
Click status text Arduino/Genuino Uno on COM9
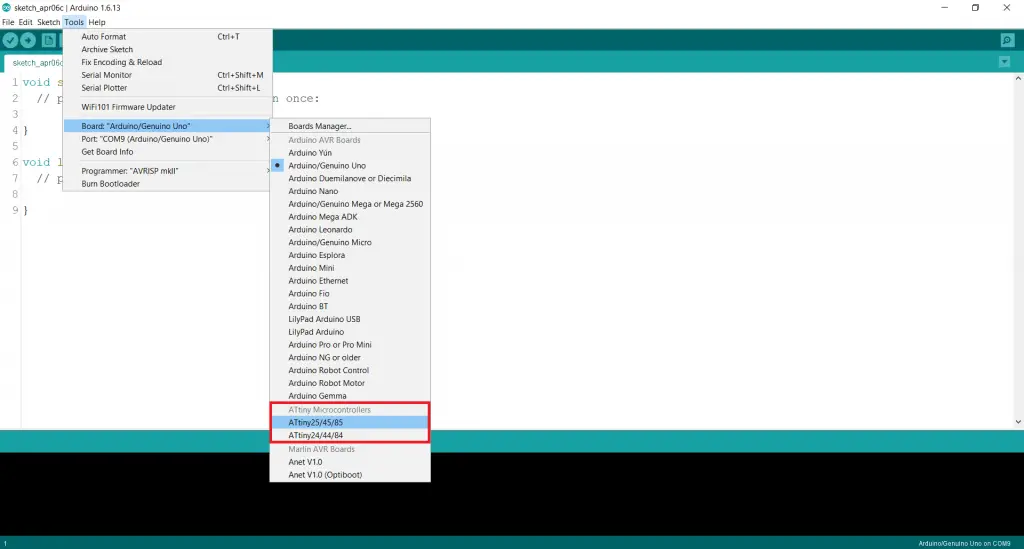[x=964, y=543]
